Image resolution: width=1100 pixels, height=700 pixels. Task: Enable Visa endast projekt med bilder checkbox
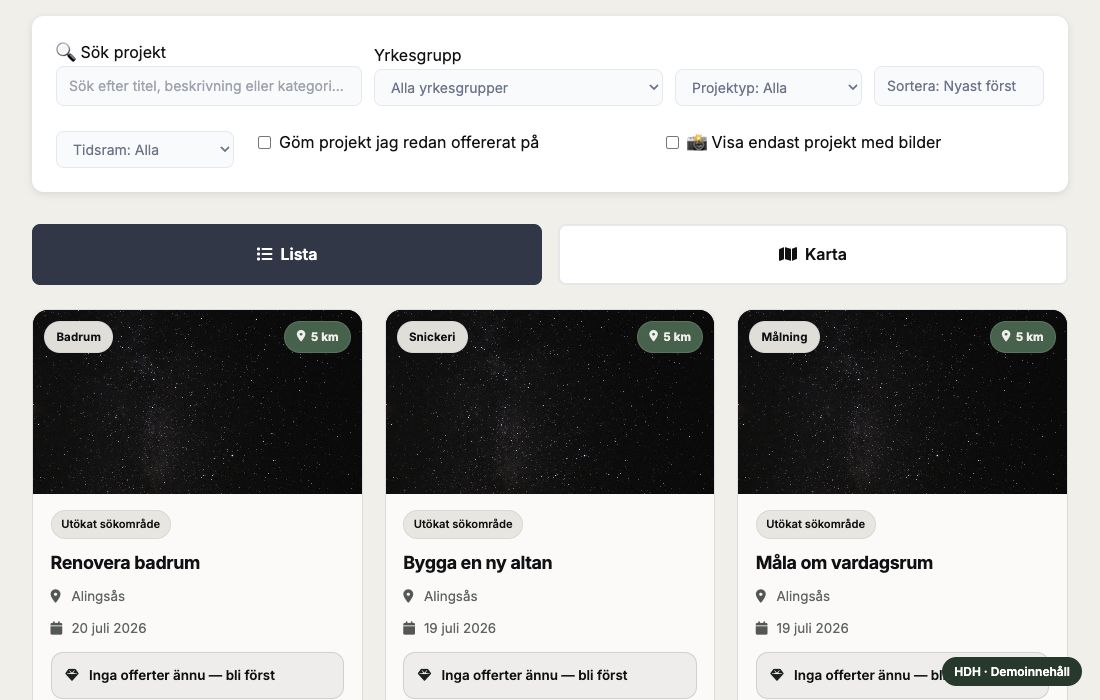[672, 142]
